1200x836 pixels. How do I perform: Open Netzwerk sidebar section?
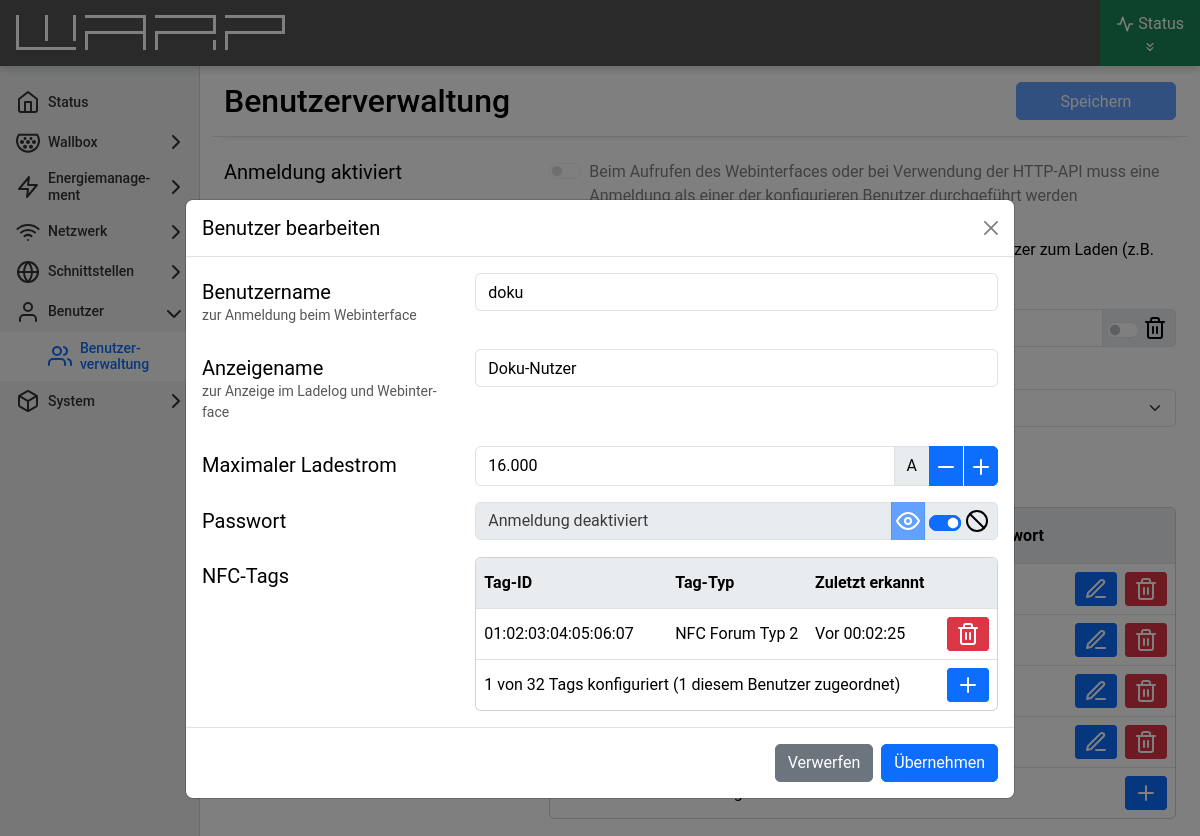100,231
